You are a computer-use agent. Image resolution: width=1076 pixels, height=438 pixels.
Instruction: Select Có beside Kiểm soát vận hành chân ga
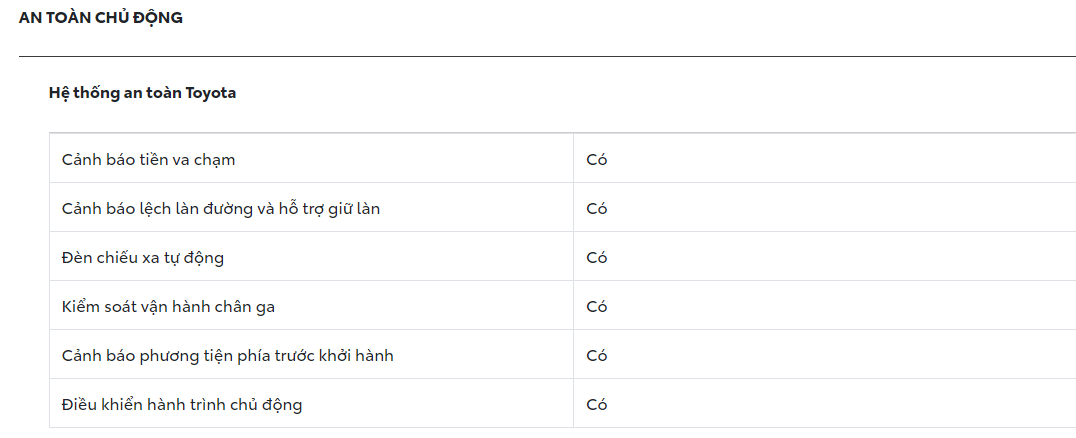(597, 307)
